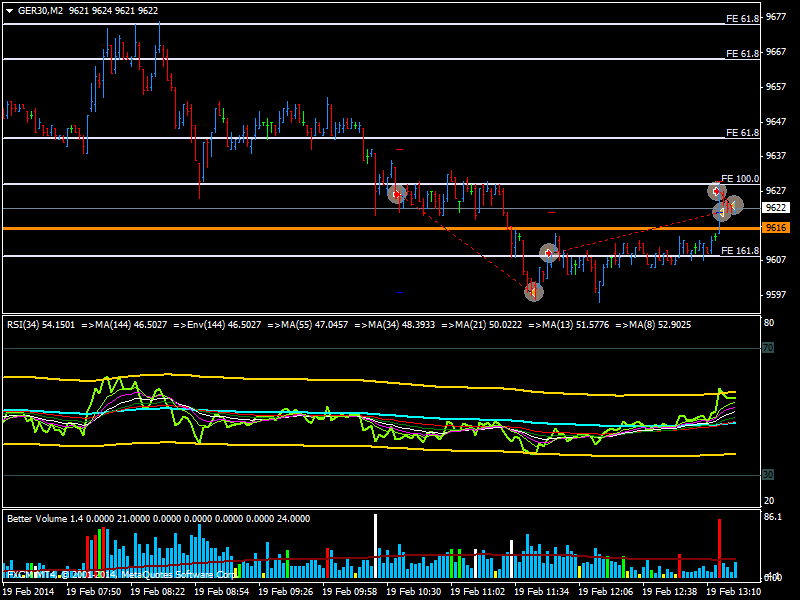
Task: Select the 19 Feb 11:34 time label
Action: 545,592
